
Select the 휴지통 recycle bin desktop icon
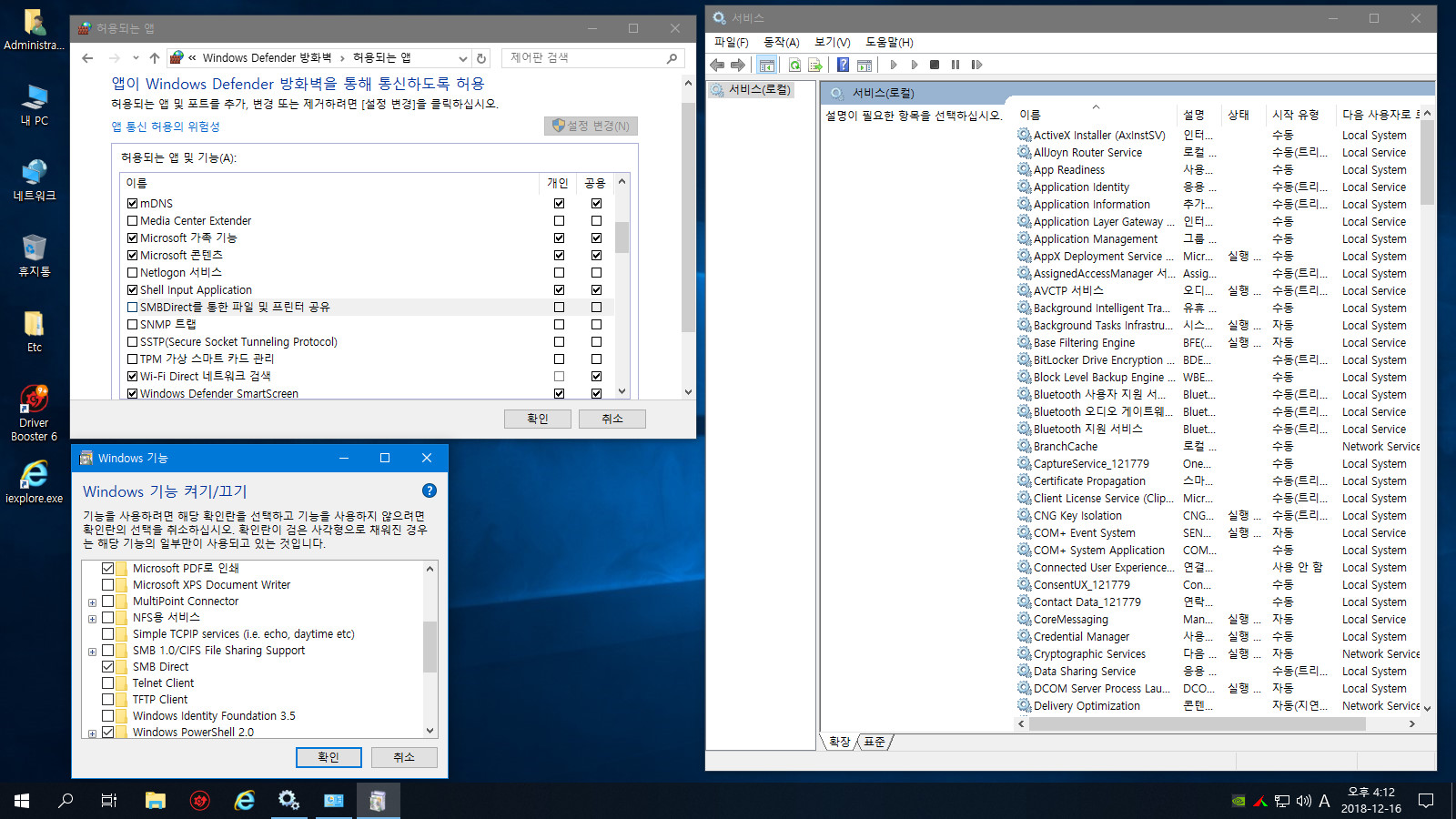tap(34, 255)
